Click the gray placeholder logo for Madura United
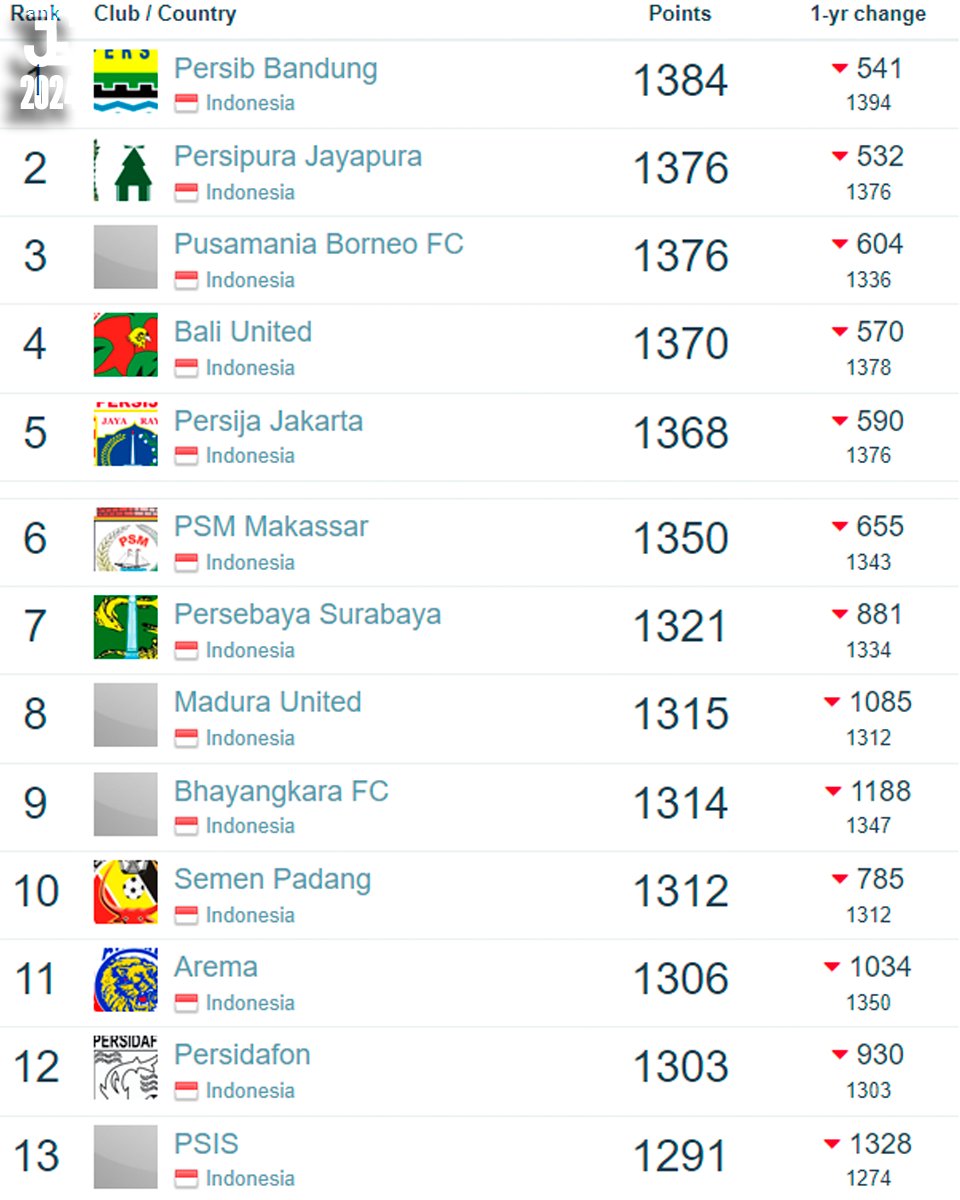The image size is (960, 1200). (x=126, y=715)
